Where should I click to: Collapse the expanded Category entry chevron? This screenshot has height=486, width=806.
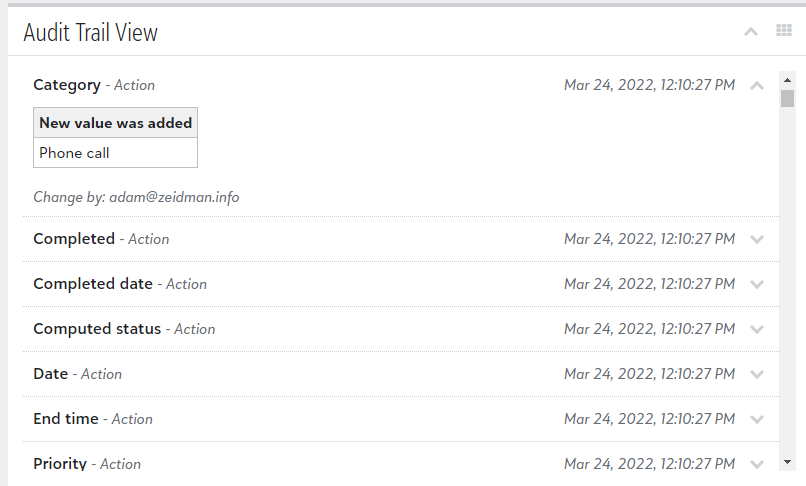[x=757, y=85]
